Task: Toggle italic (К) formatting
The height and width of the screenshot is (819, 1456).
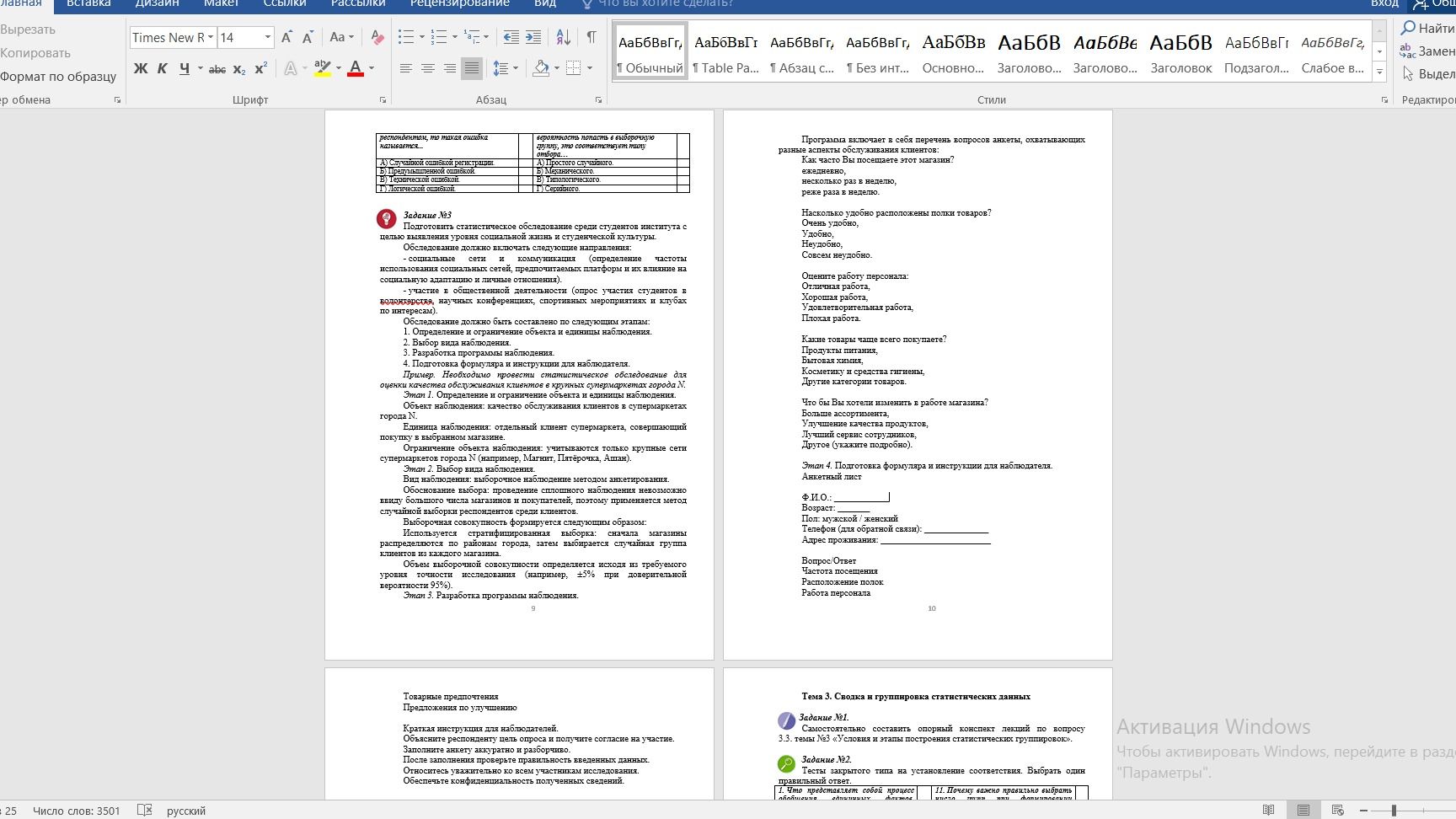Action: (163, 69)
